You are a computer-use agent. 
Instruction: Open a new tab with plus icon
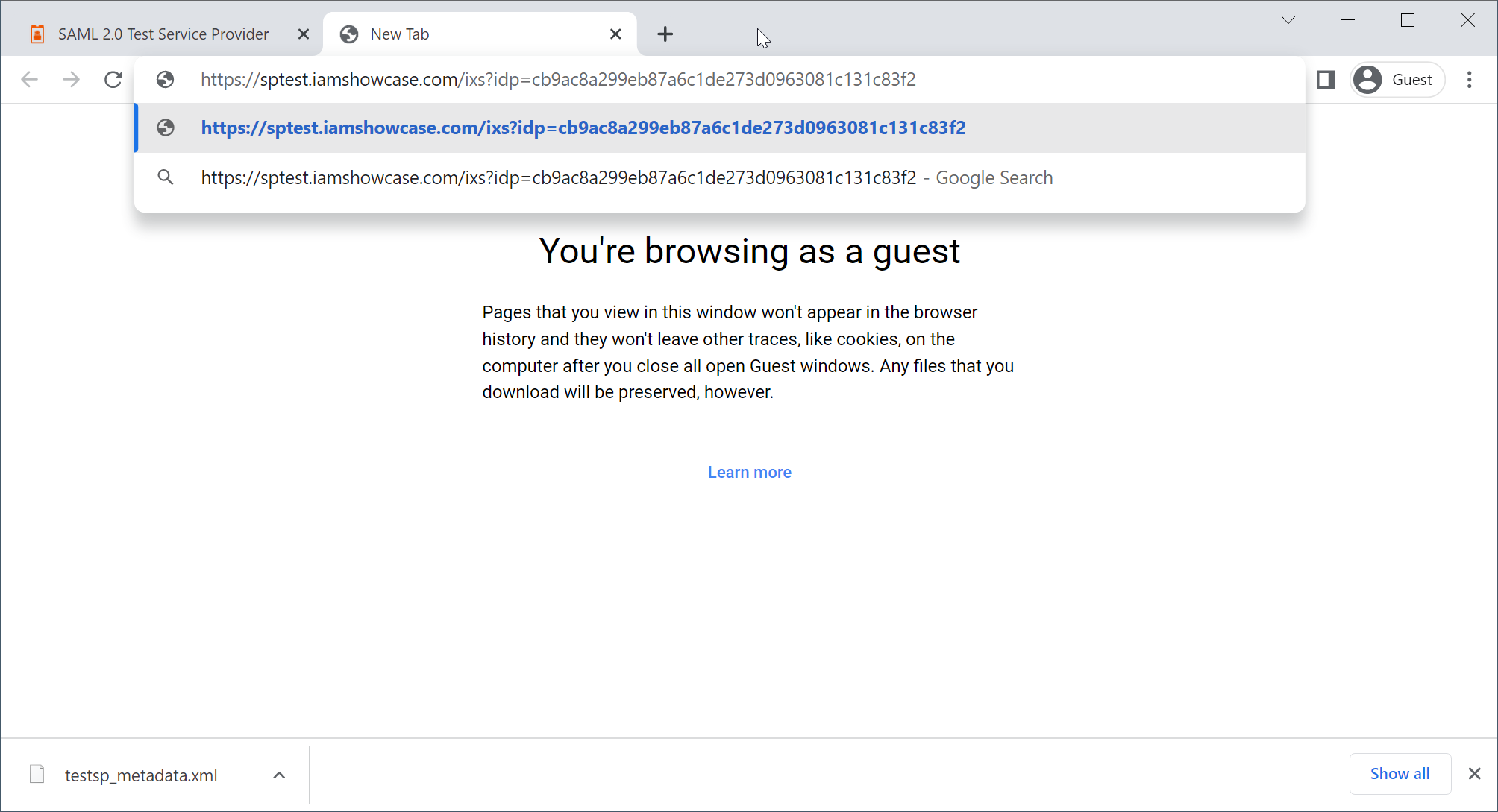(665, 34)
